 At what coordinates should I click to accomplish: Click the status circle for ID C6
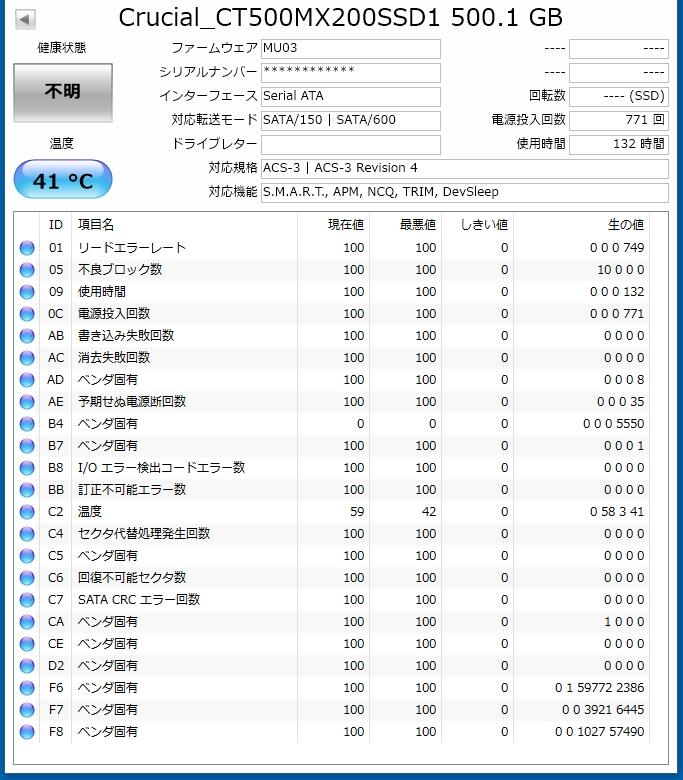pyautogui.click(x=27, y=578)
